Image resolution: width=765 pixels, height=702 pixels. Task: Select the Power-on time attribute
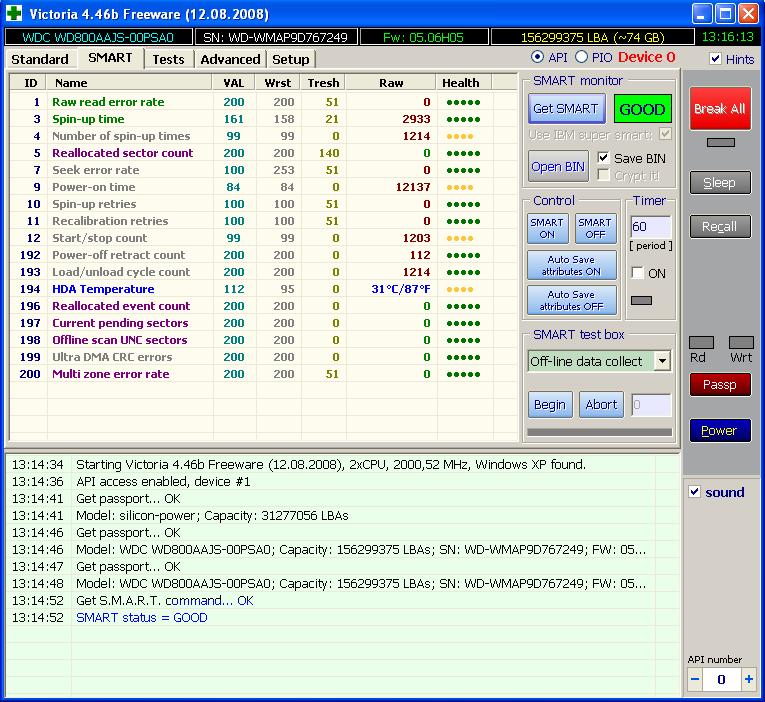[262, 187]
